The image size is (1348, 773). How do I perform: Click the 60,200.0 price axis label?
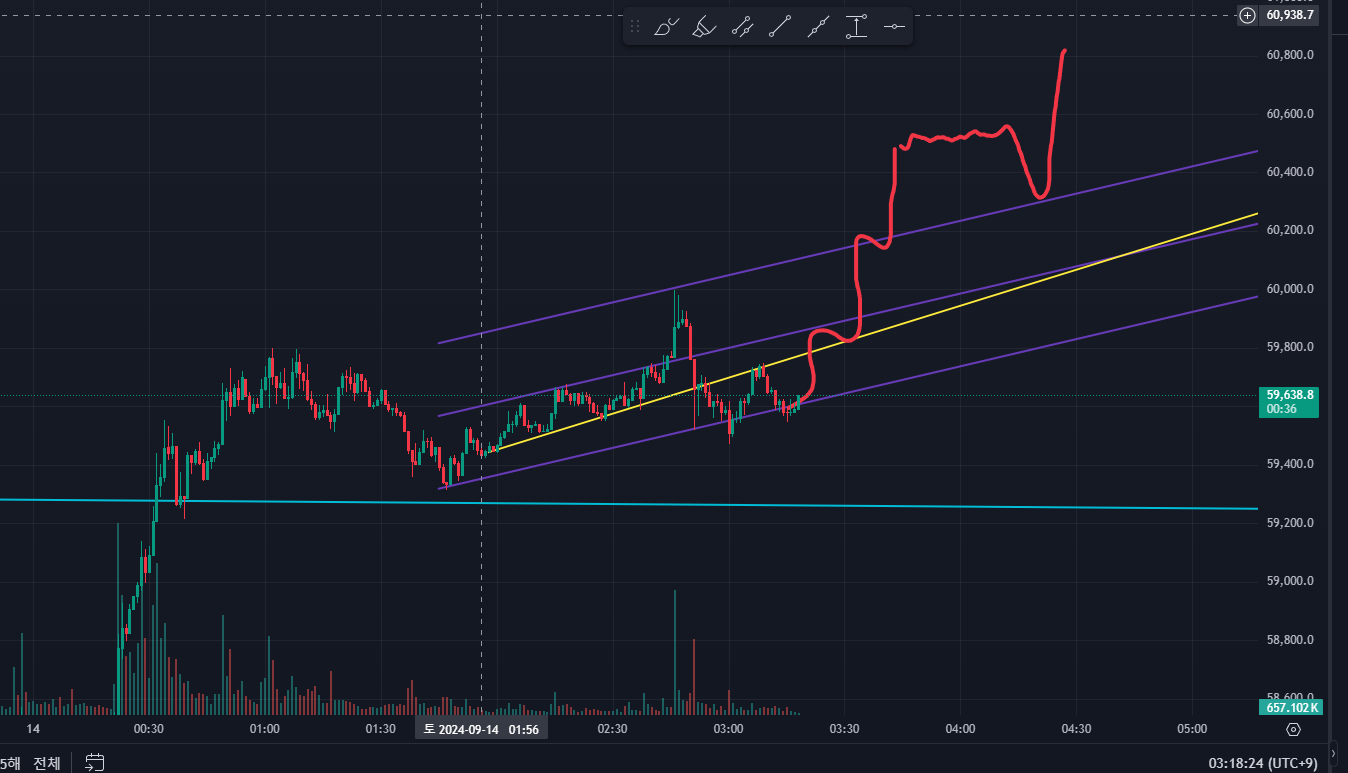[1290, 230]
